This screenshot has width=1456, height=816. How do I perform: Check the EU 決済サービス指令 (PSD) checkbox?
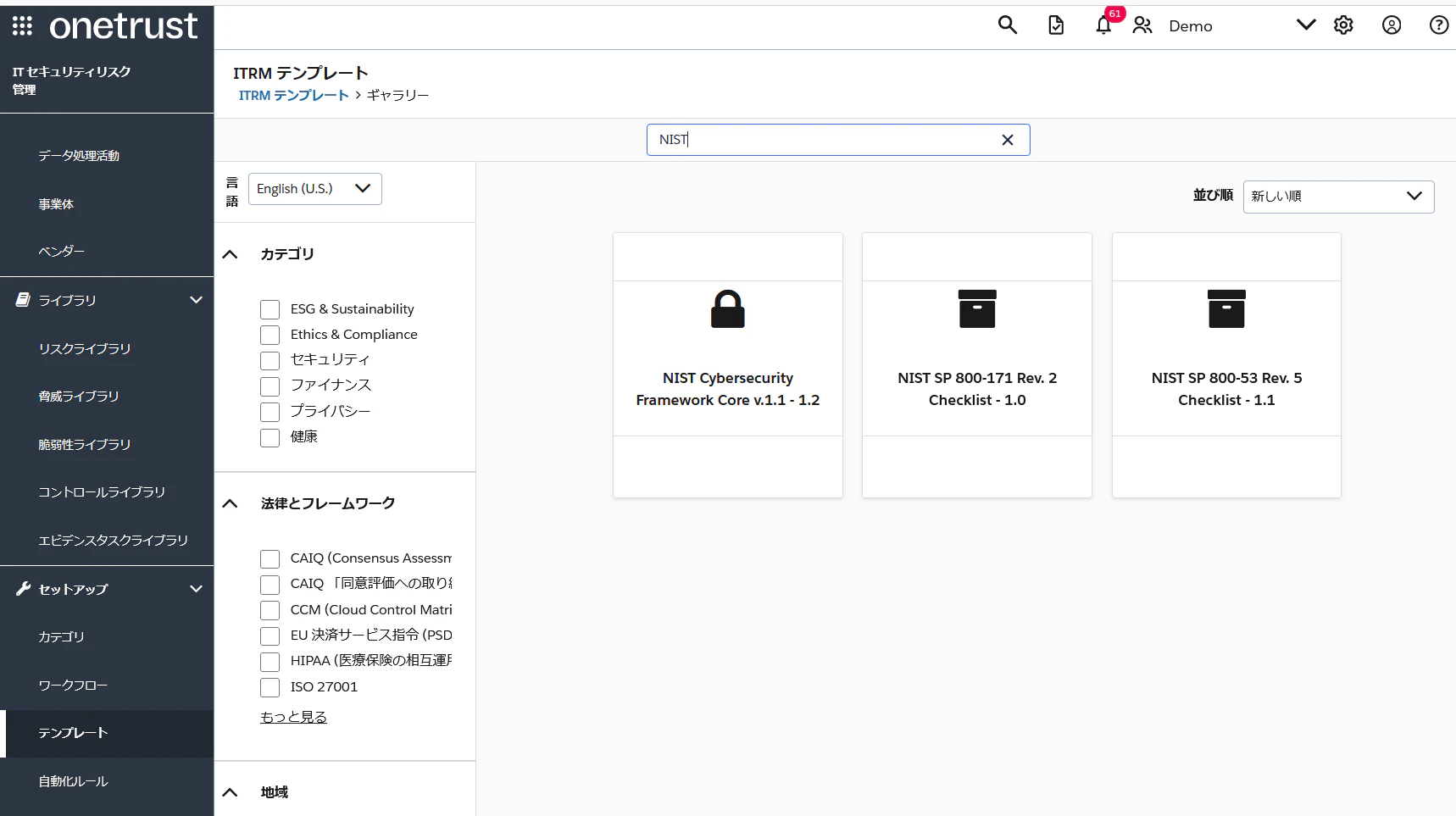point(270,636)
